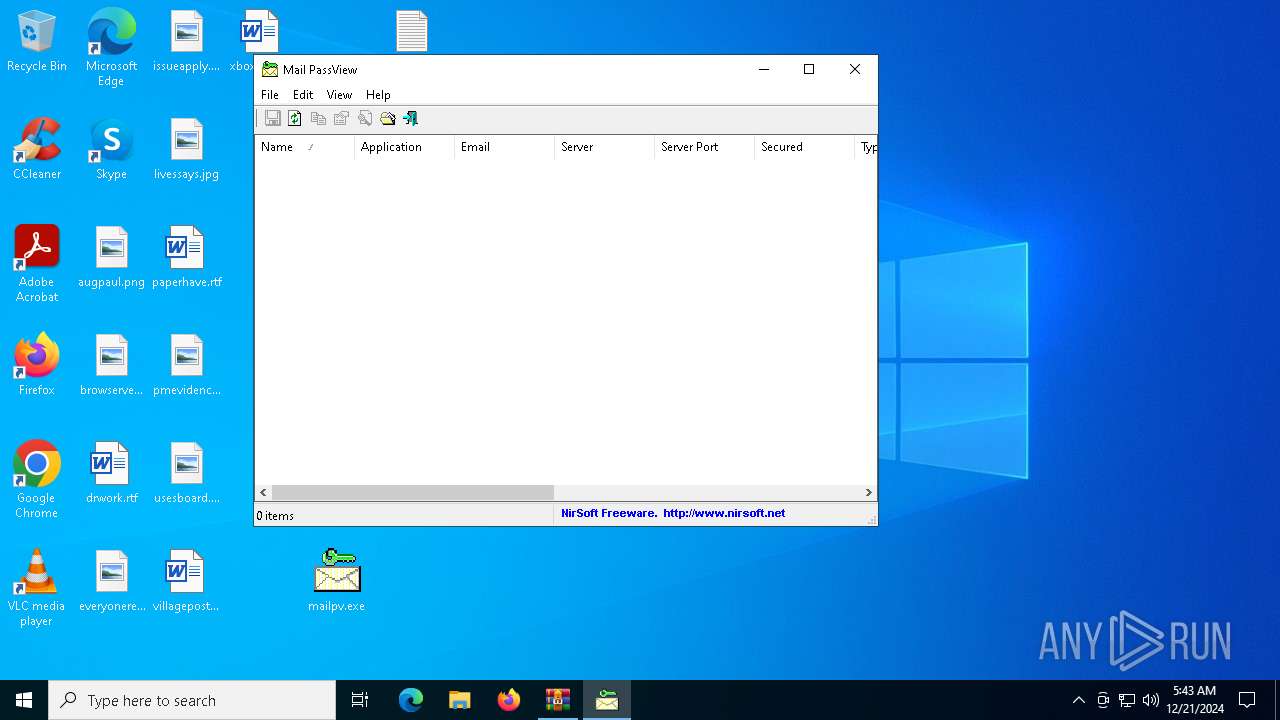Select the Microsoft Edge desktop shortcut

[x=111, y=47]
